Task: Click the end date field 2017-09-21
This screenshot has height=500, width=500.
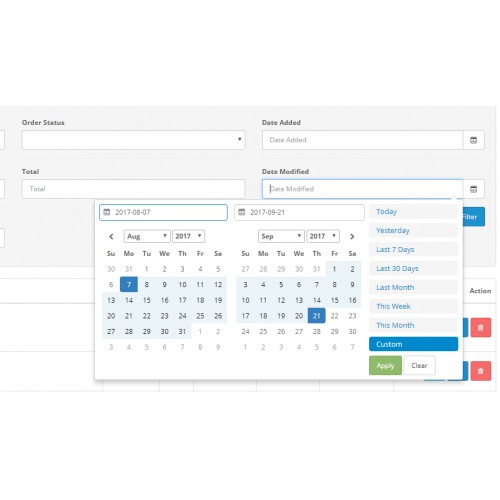Action: pos(299,212)
